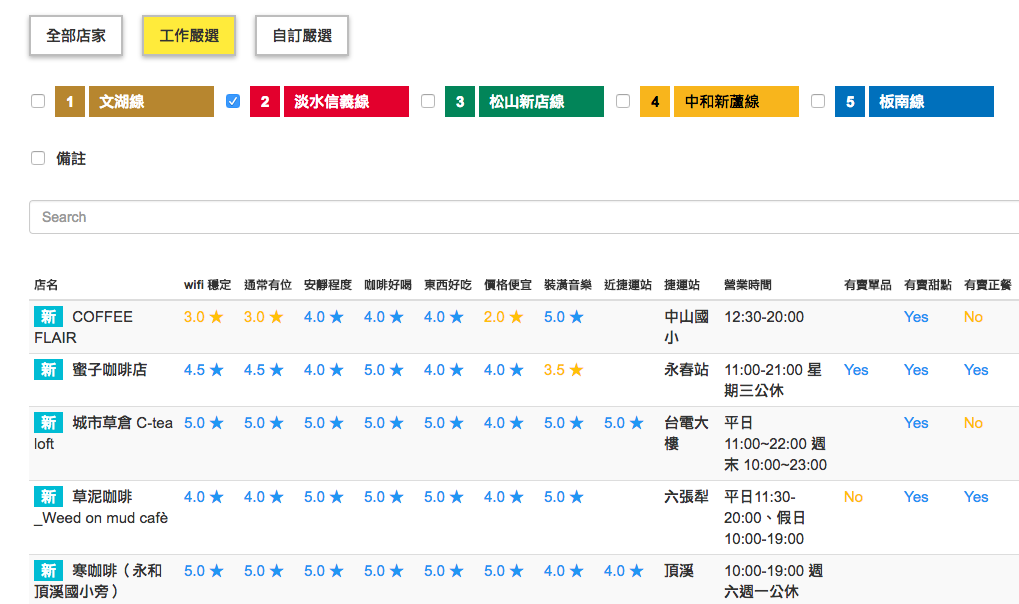Click the blue line number 5 badge
Image resolution: width=1019 pixels, height=604 pixels.
coord(850,101)
